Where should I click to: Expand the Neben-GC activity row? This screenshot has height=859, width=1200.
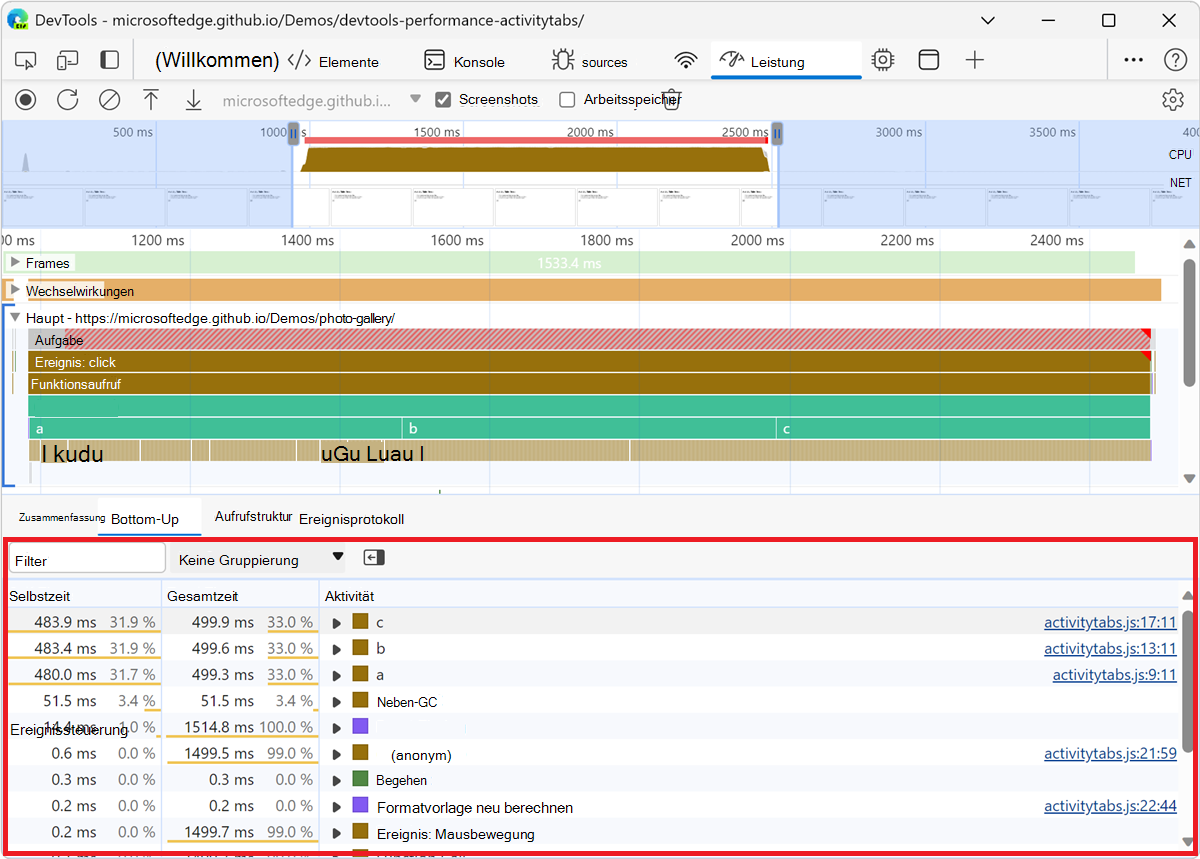coord(337,702)
